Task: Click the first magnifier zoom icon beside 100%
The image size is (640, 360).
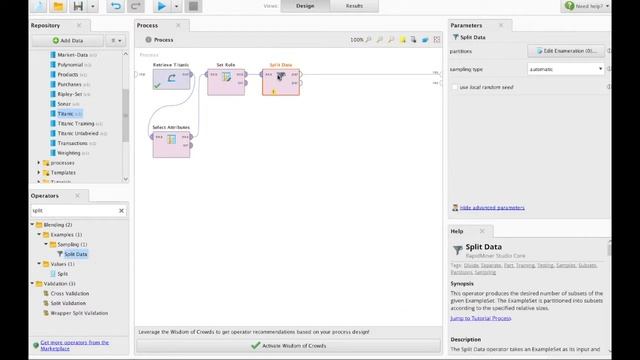Action: 369,40
